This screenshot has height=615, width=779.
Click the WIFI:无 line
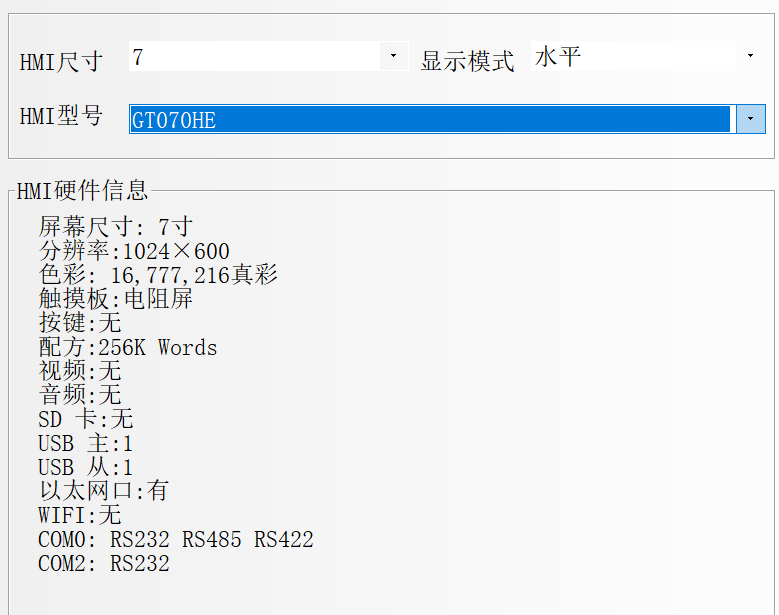[80, 515]
